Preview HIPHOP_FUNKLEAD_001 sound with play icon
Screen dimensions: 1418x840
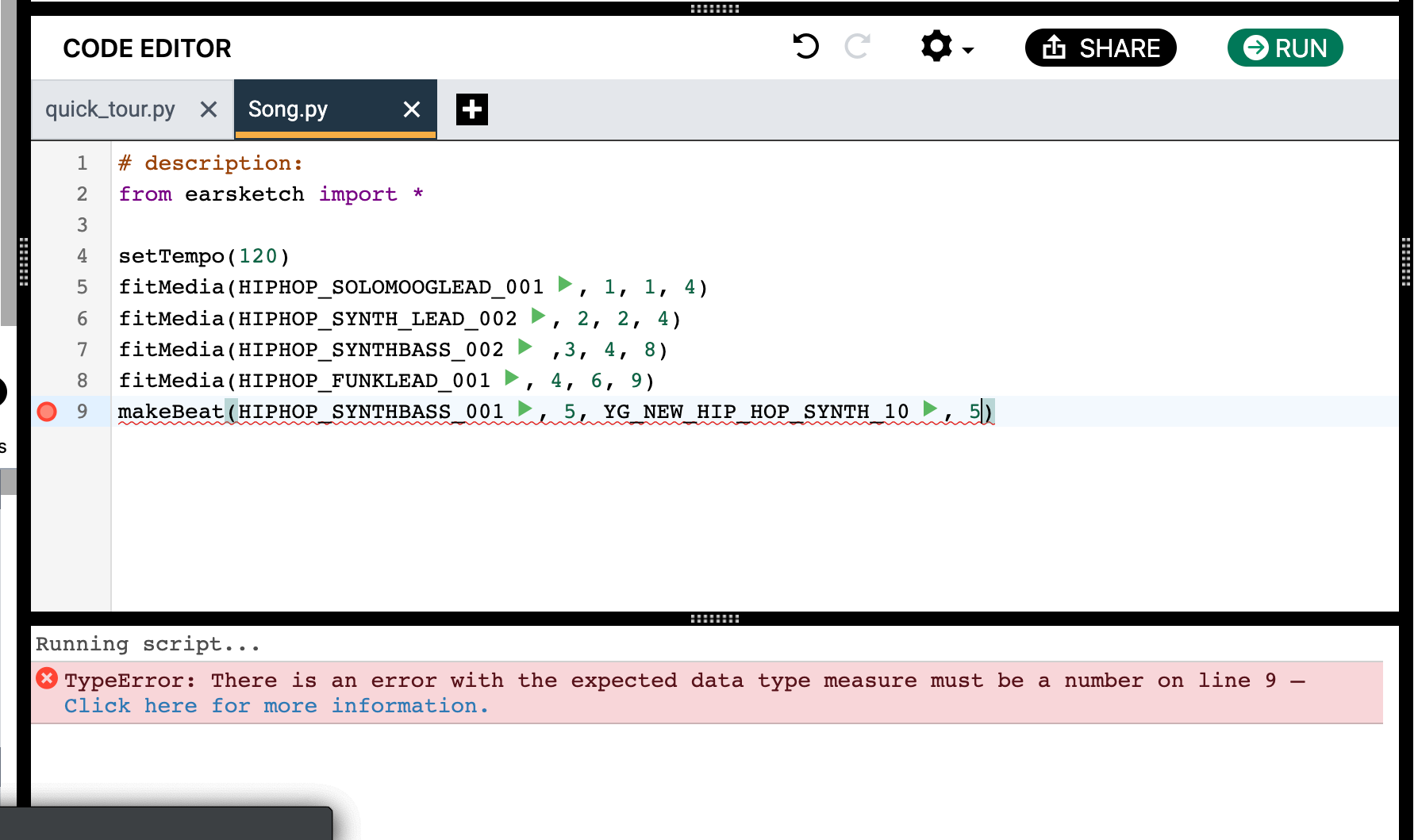(x=512, y=378)
